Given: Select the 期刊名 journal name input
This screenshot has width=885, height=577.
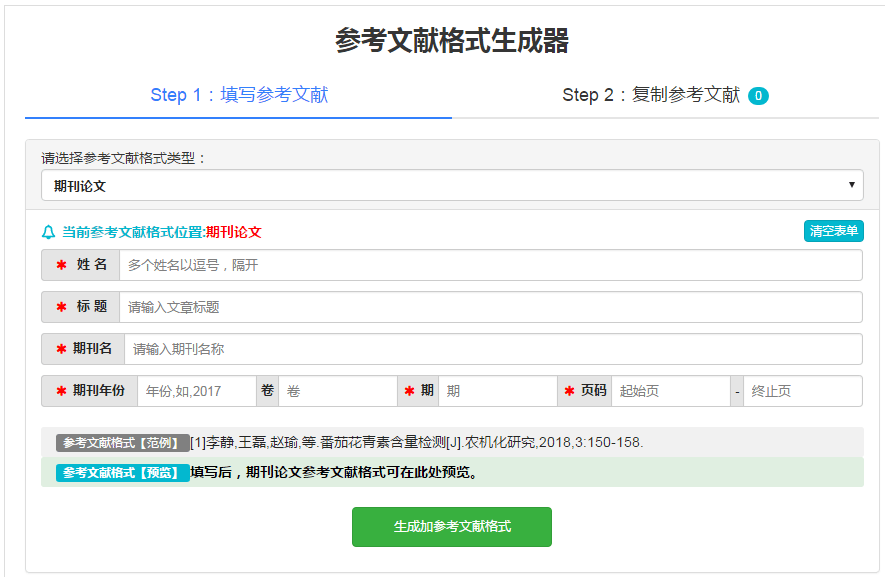Looking at the screenshot, I should [492, 349].
